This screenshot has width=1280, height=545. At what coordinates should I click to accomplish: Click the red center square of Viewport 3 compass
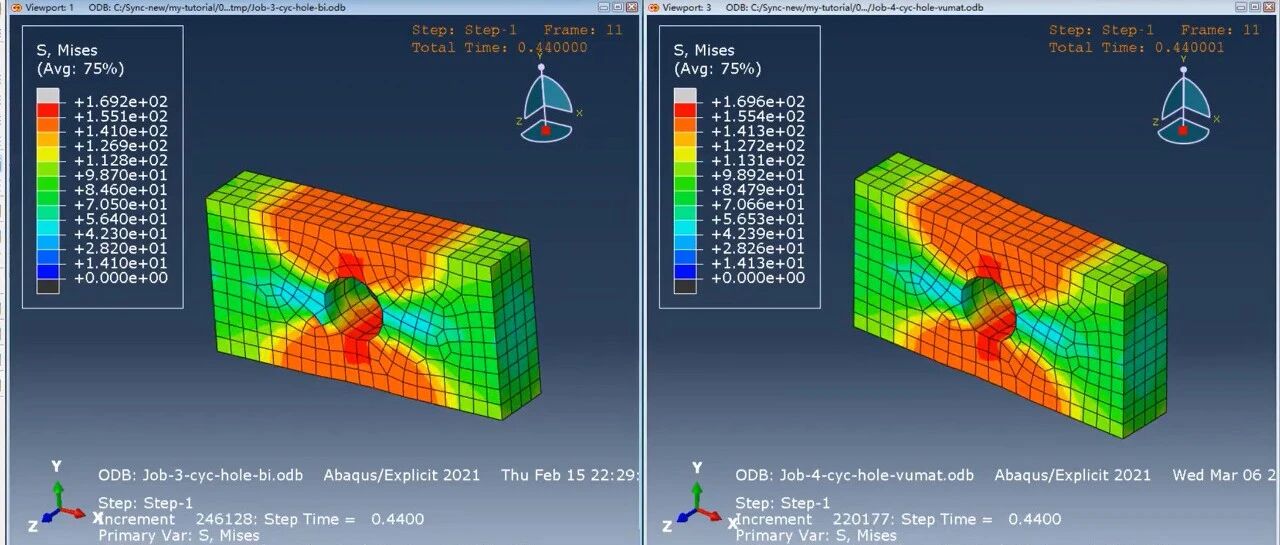(1182, 130)
